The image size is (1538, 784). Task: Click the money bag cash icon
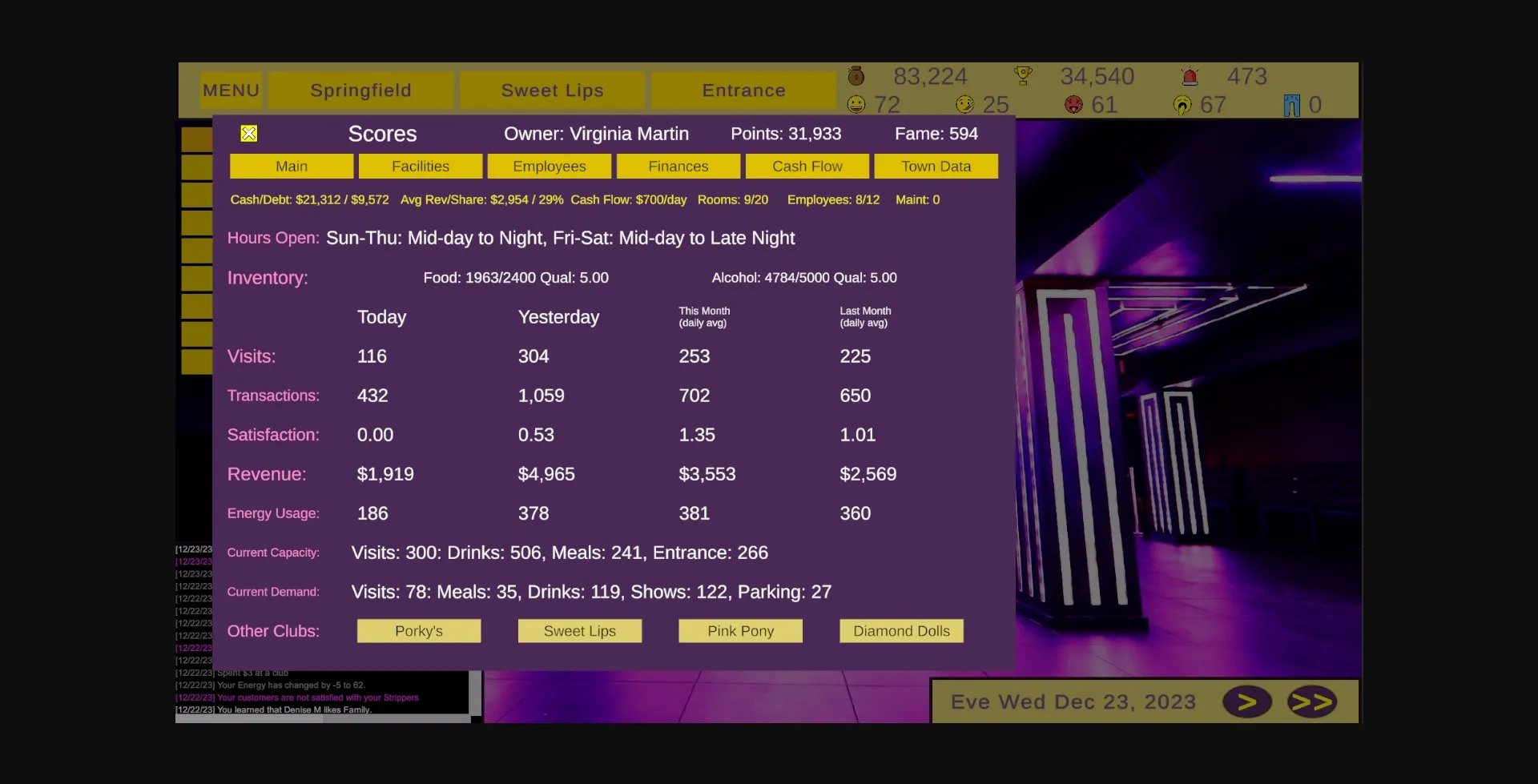pyautogui.click(x=856, y=76)
